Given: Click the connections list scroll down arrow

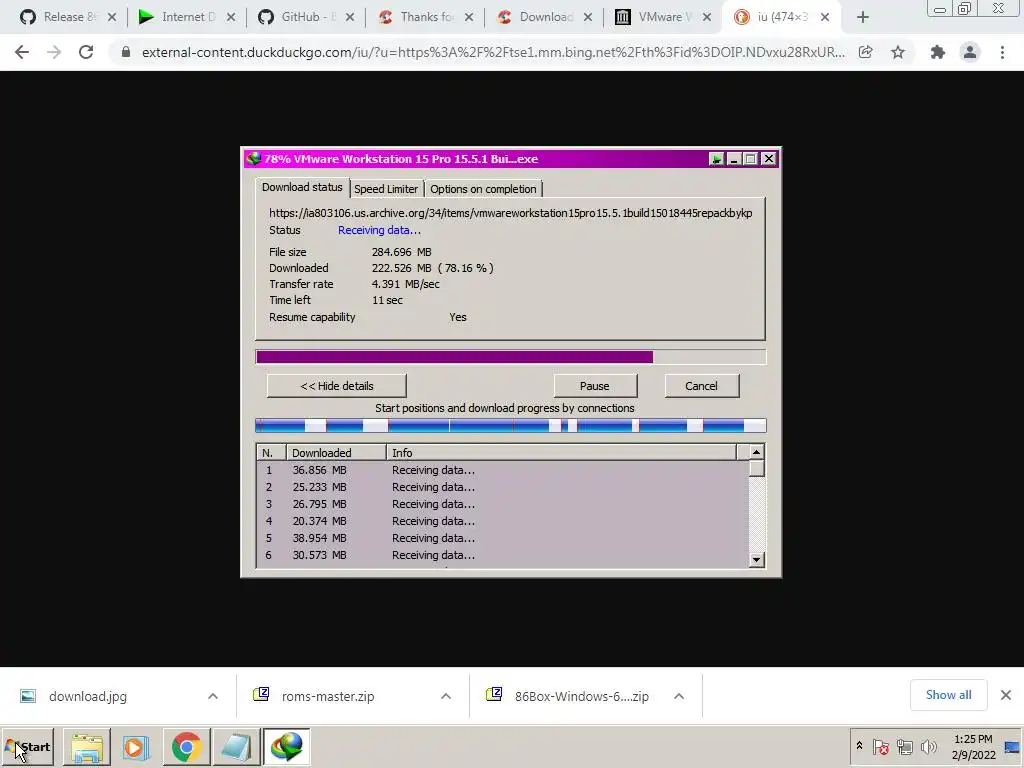Looking at the screenshot, I should pos(756,560).
